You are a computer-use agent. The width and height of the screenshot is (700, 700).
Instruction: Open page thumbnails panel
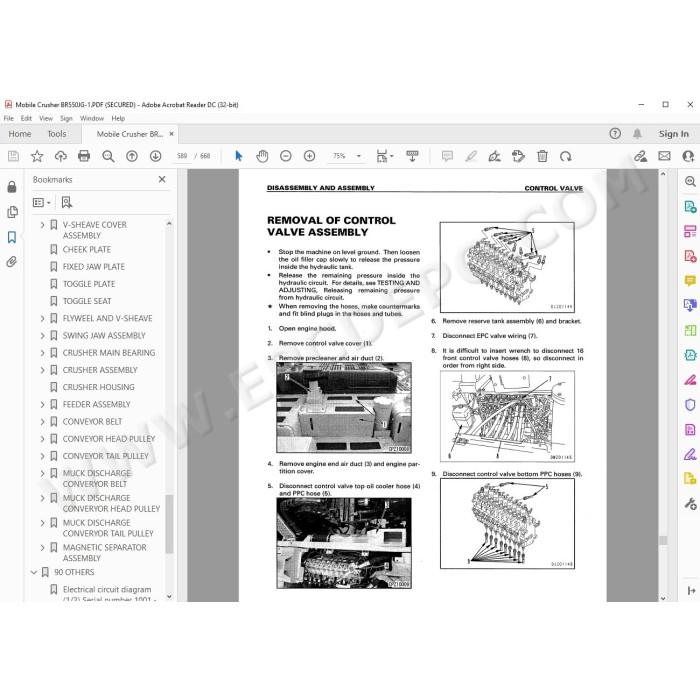[x=12, y=212]
